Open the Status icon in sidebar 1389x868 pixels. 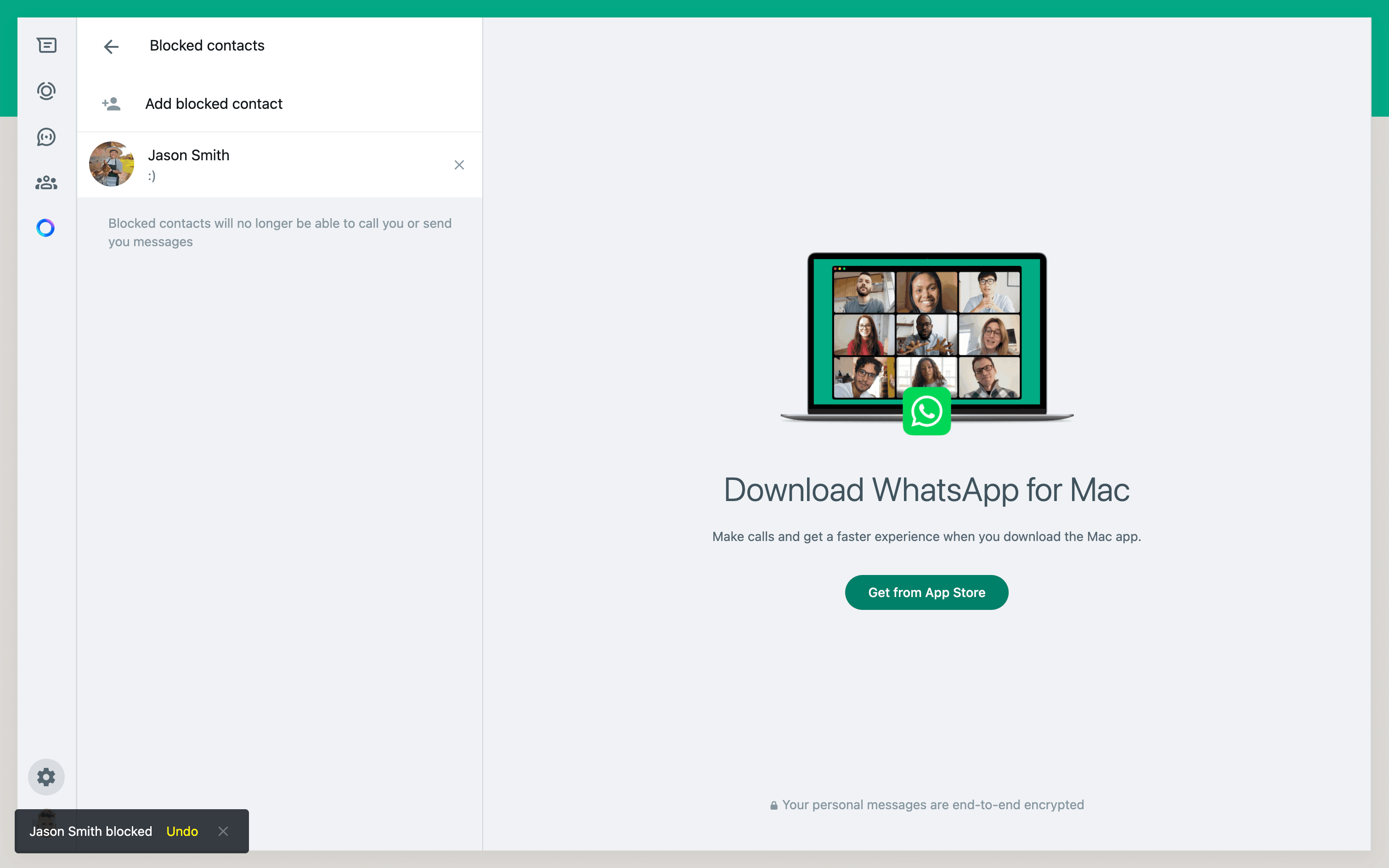46,91
